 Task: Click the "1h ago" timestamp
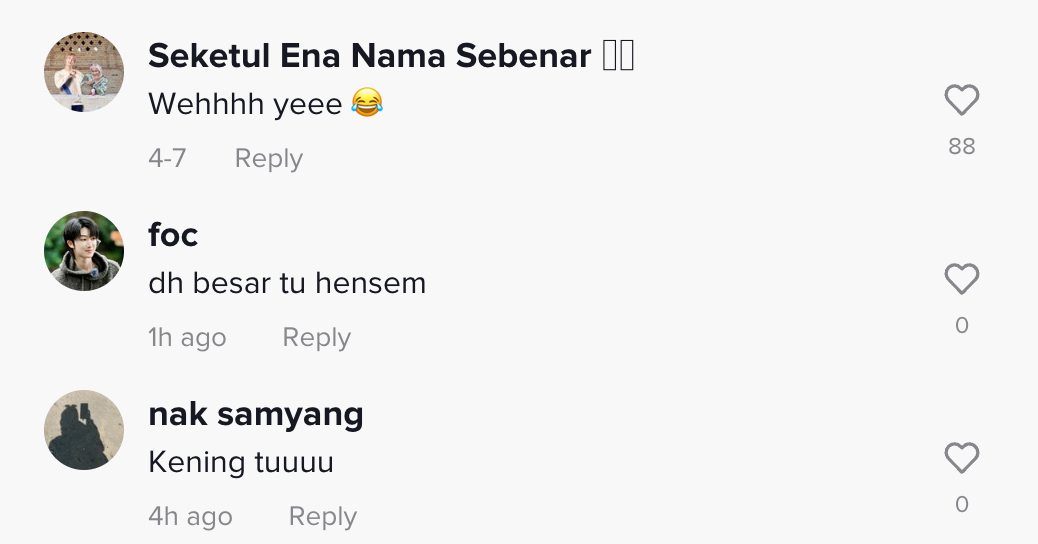pyautogui.click(x=187, y=338)
